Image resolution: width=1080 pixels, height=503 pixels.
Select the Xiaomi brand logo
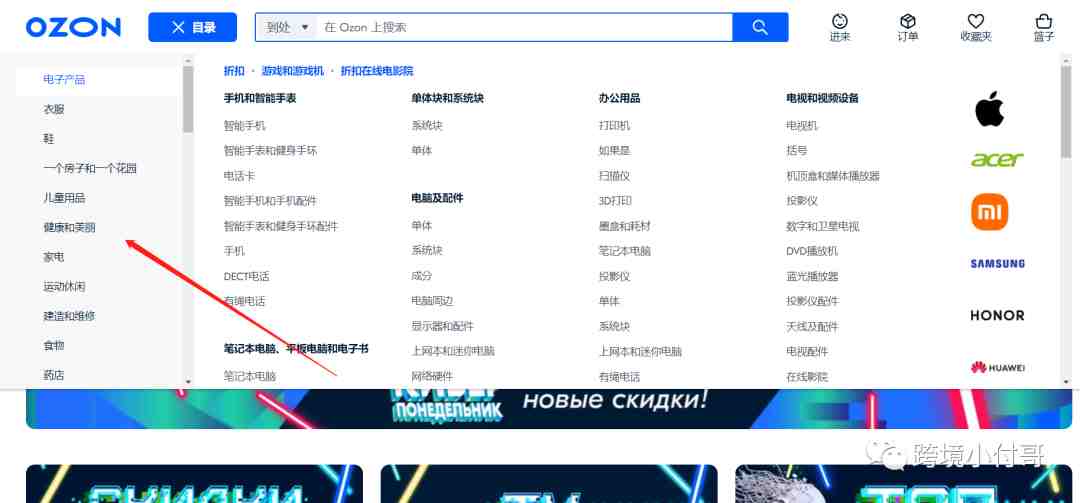pos(989,212)
